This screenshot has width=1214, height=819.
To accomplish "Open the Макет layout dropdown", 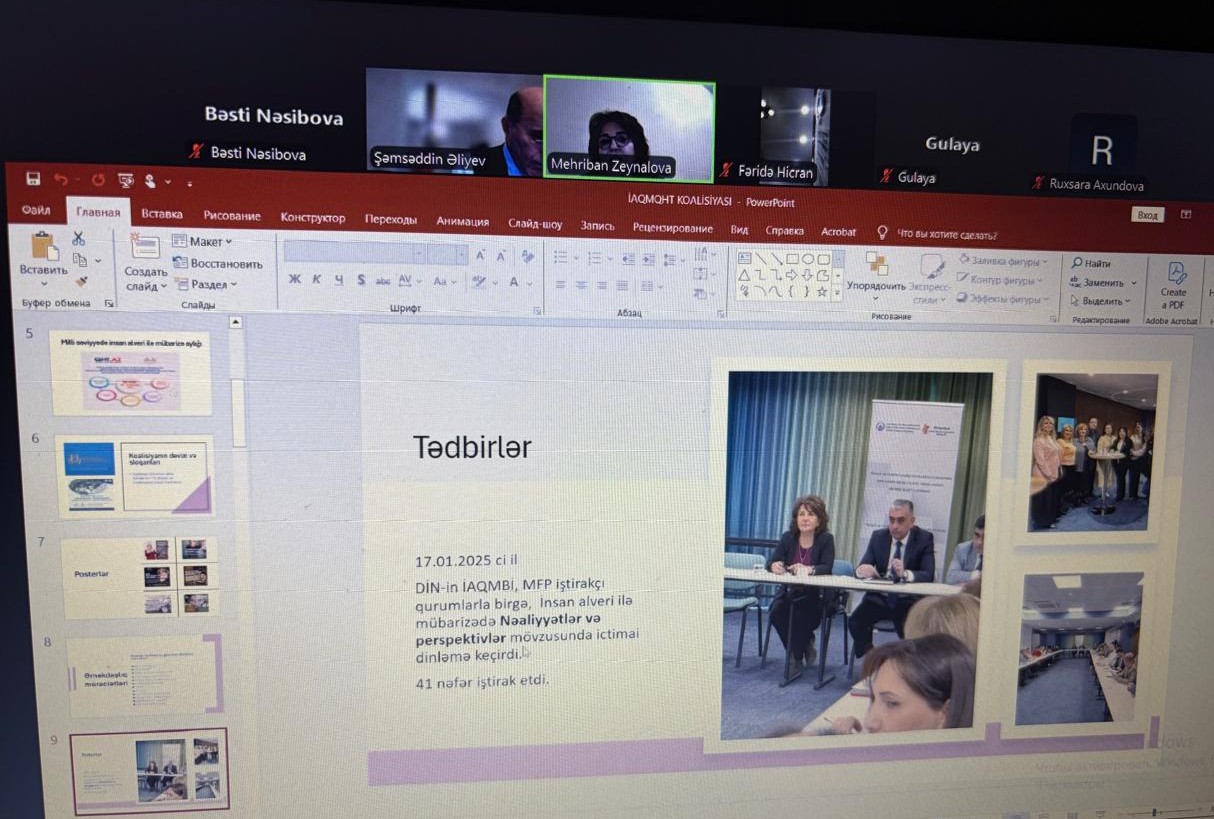I will click(x=204, y=242).
